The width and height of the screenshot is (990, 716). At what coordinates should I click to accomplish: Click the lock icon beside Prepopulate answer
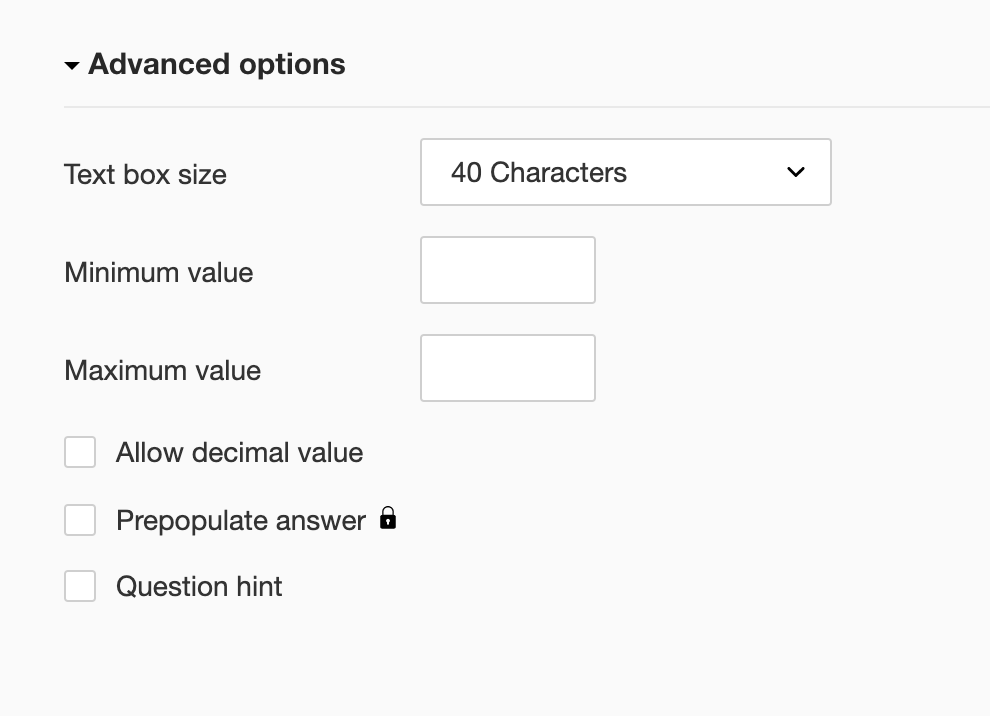388,518
